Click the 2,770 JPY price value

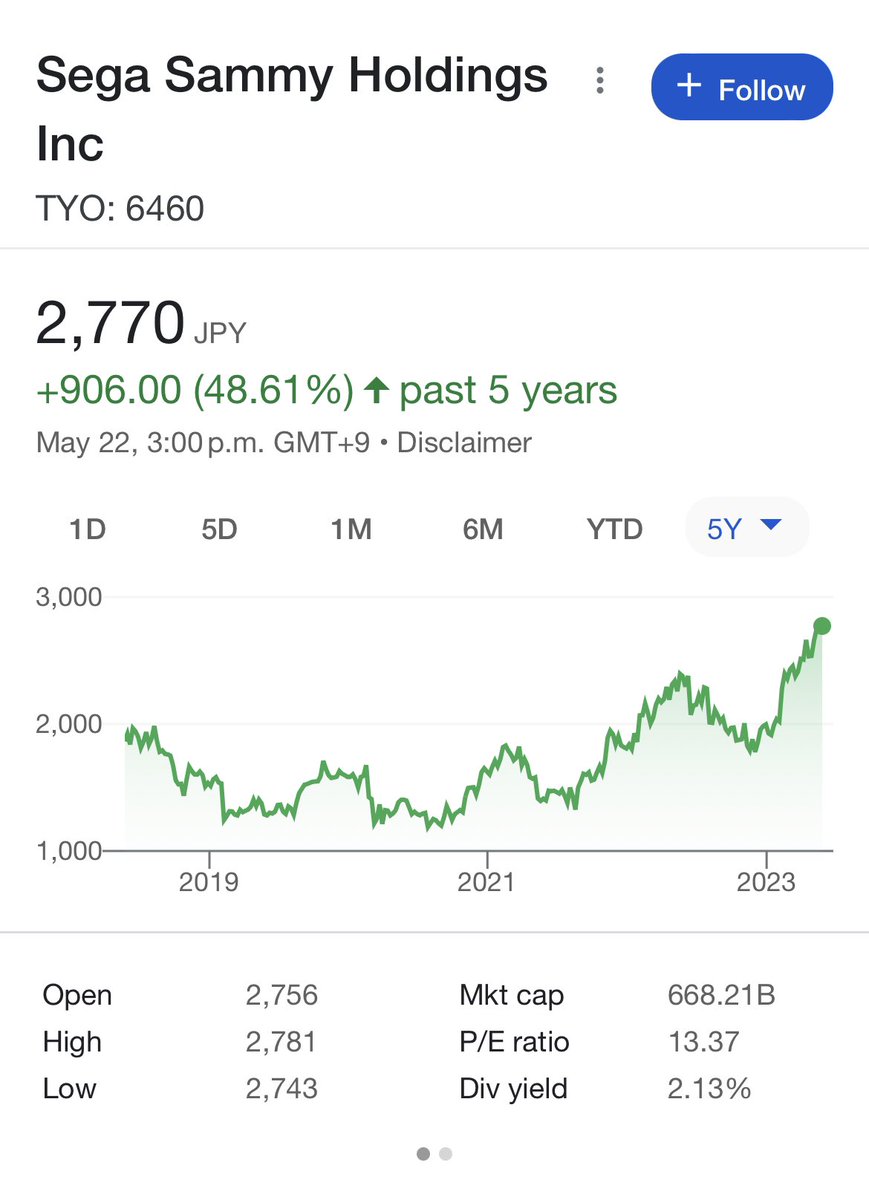[x=112, y=325]
